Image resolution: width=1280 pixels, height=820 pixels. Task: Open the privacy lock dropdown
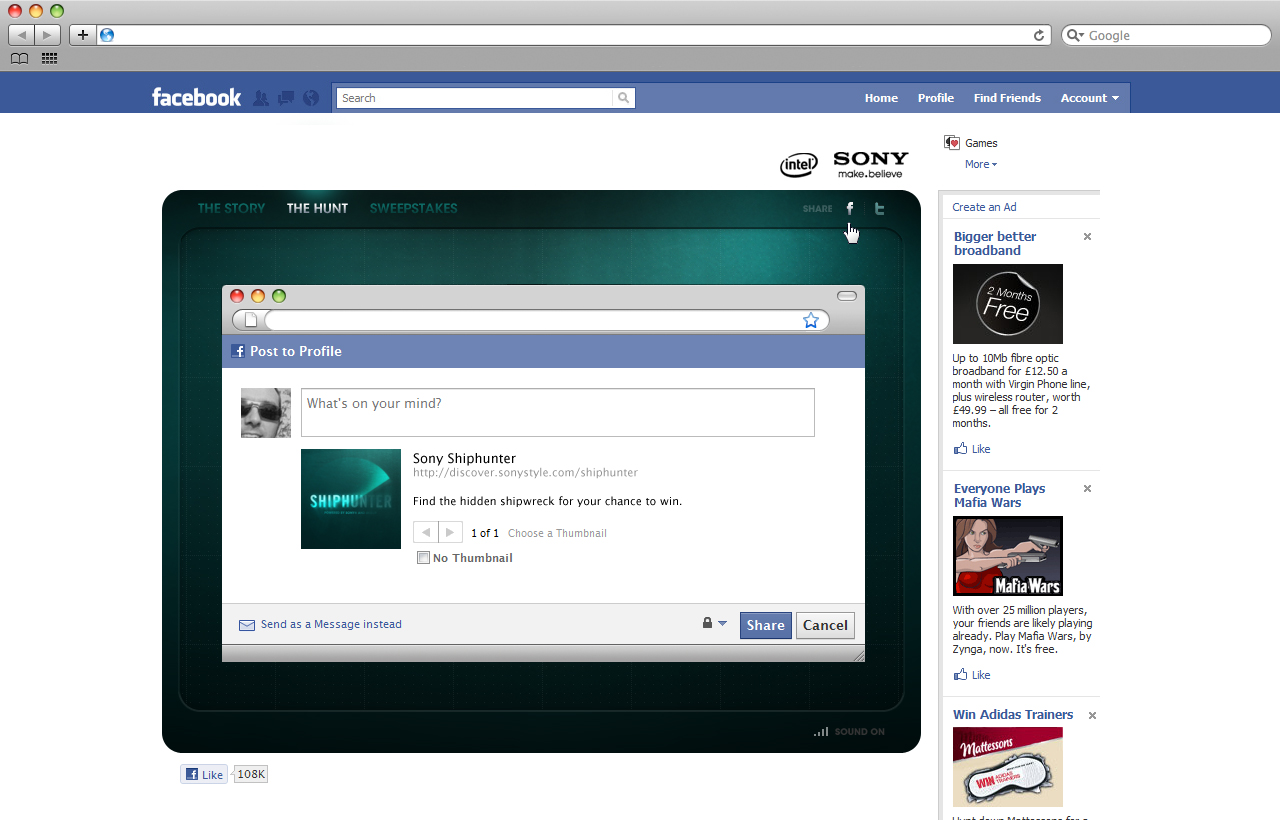(x=715, y=623)
